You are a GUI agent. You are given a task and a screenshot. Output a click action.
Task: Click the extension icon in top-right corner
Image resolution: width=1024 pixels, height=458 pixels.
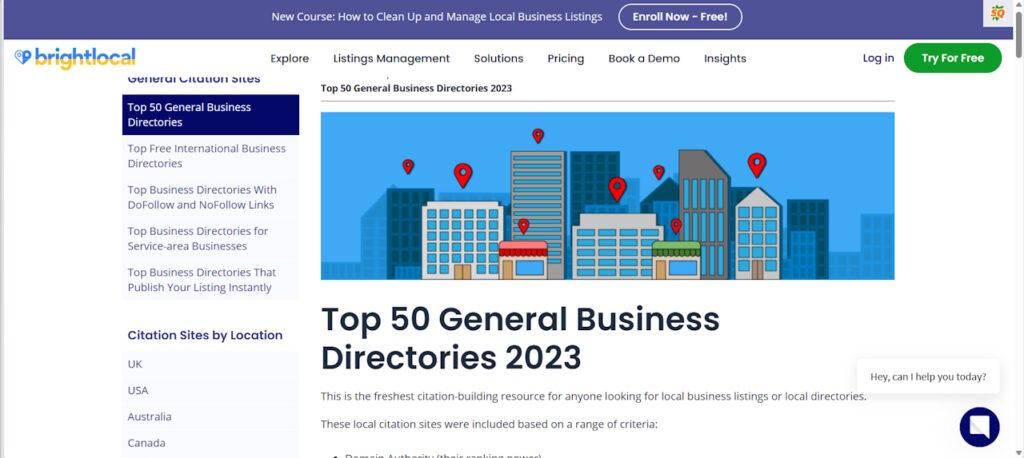click(x=997, y=13)
